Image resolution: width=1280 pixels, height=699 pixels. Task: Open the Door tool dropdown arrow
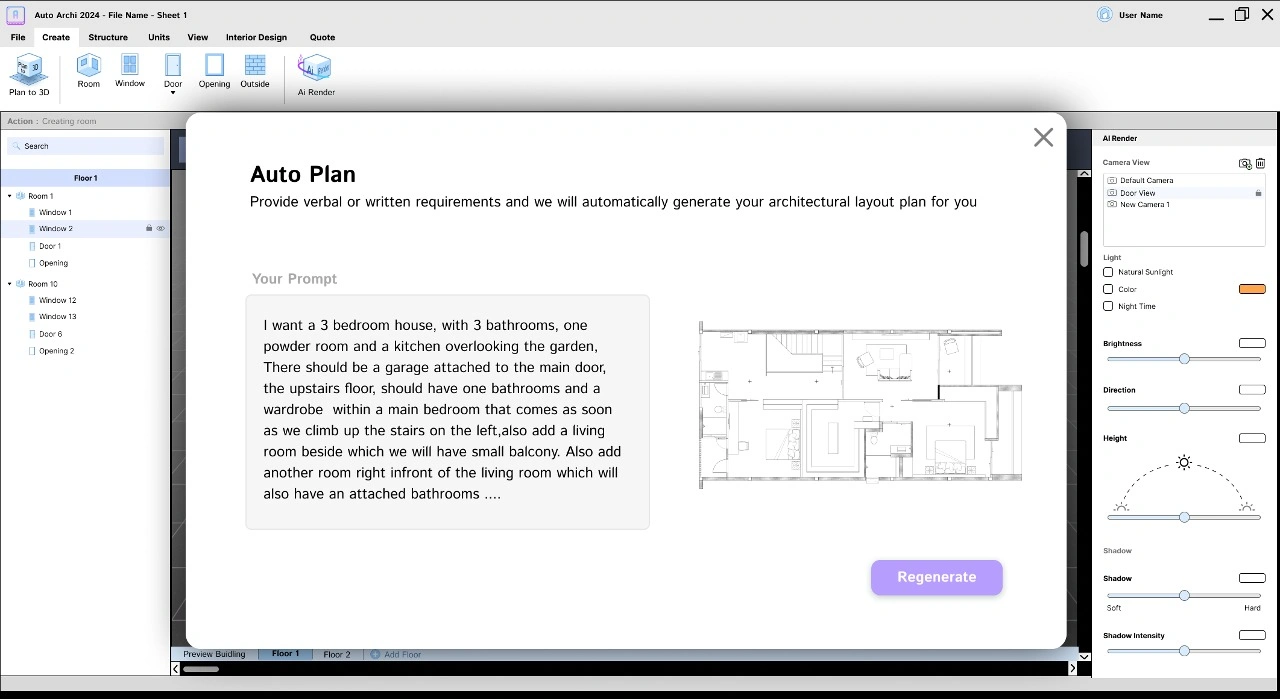[x=173, y=93]
